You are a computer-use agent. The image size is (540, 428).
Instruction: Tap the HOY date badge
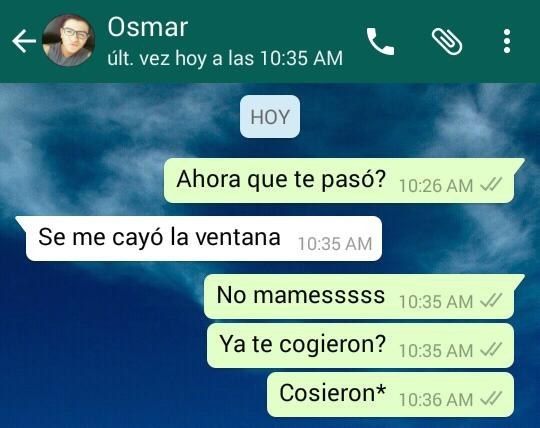(270, 117)
